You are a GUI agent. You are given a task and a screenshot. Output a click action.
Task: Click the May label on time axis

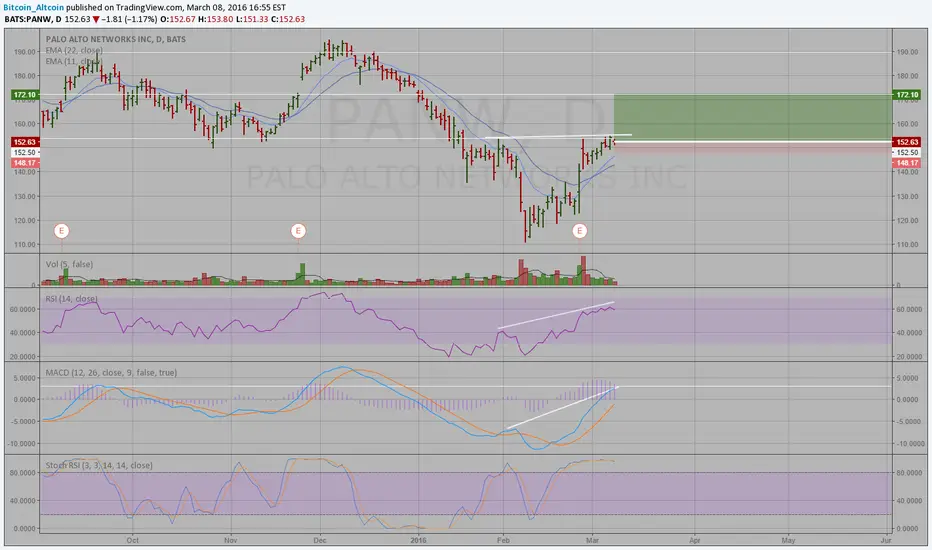(788, 540)
